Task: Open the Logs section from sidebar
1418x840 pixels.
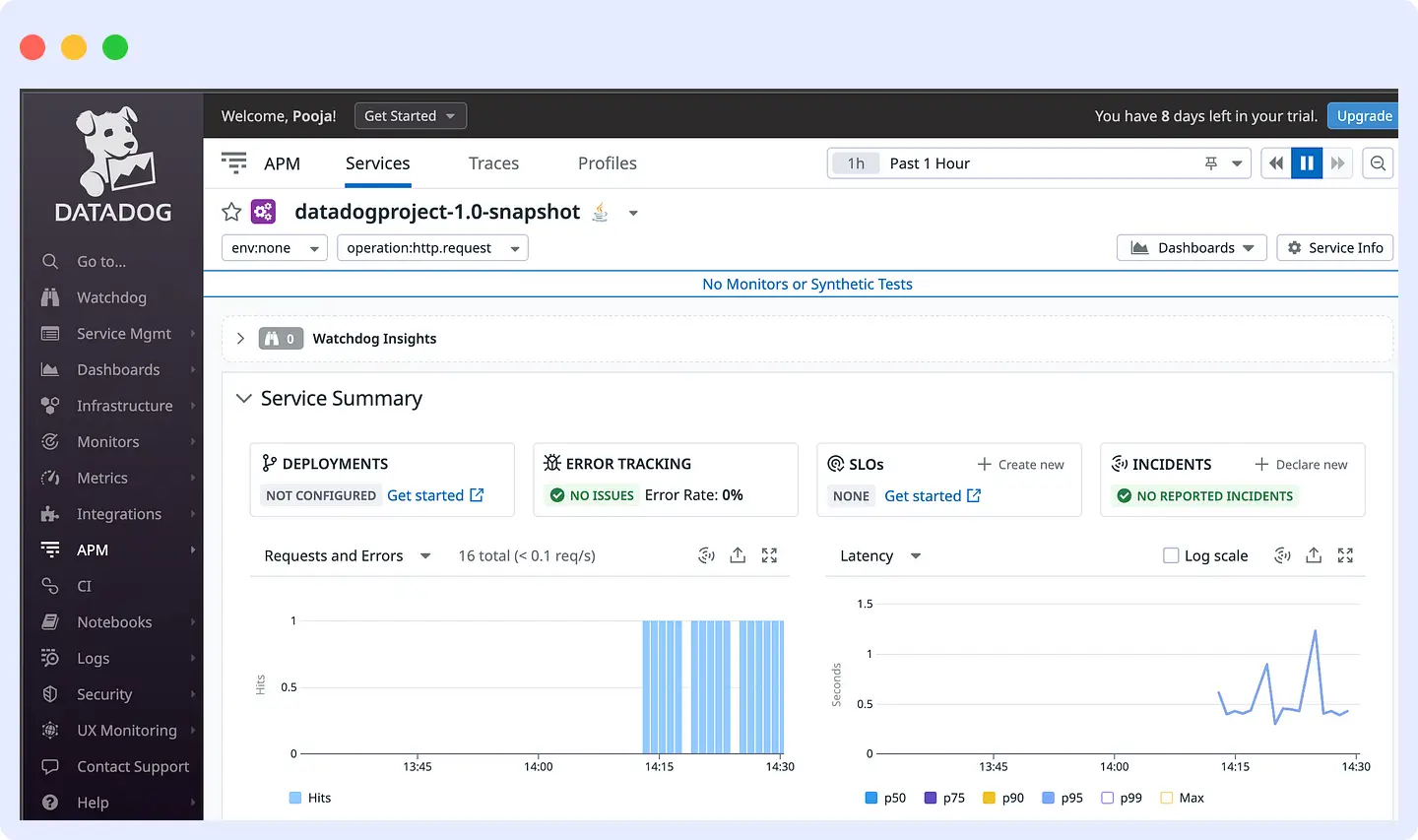Action: coord(93,658)
